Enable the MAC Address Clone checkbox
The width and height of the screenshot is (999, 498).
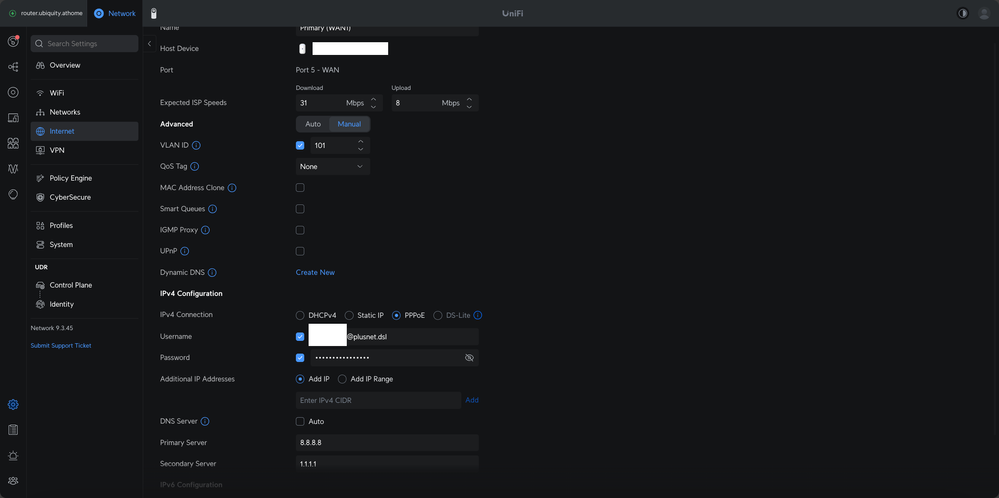tap(300, 188)
